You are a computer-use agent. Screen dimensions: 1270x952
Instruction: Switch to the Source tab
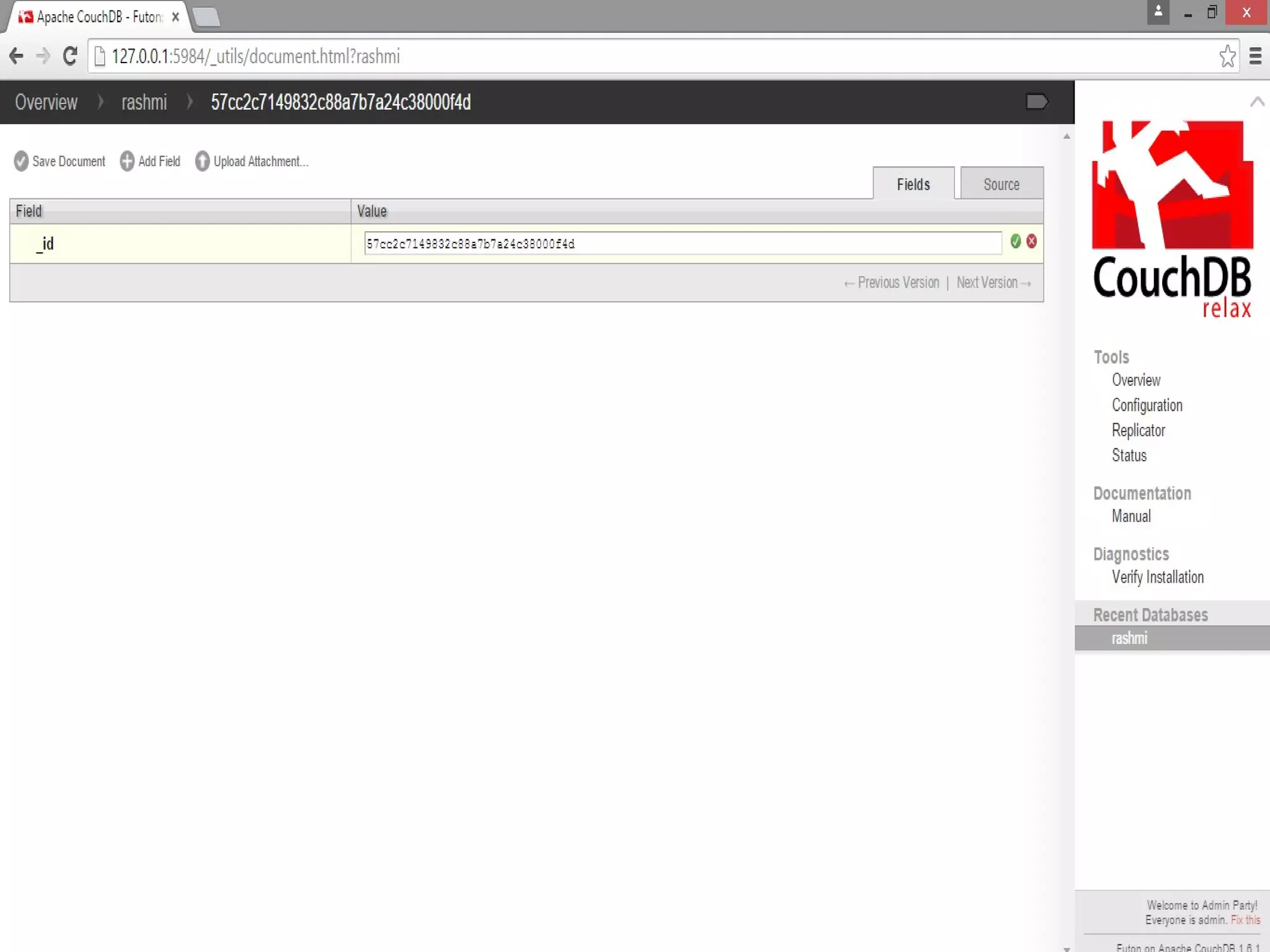(1001, 184)
